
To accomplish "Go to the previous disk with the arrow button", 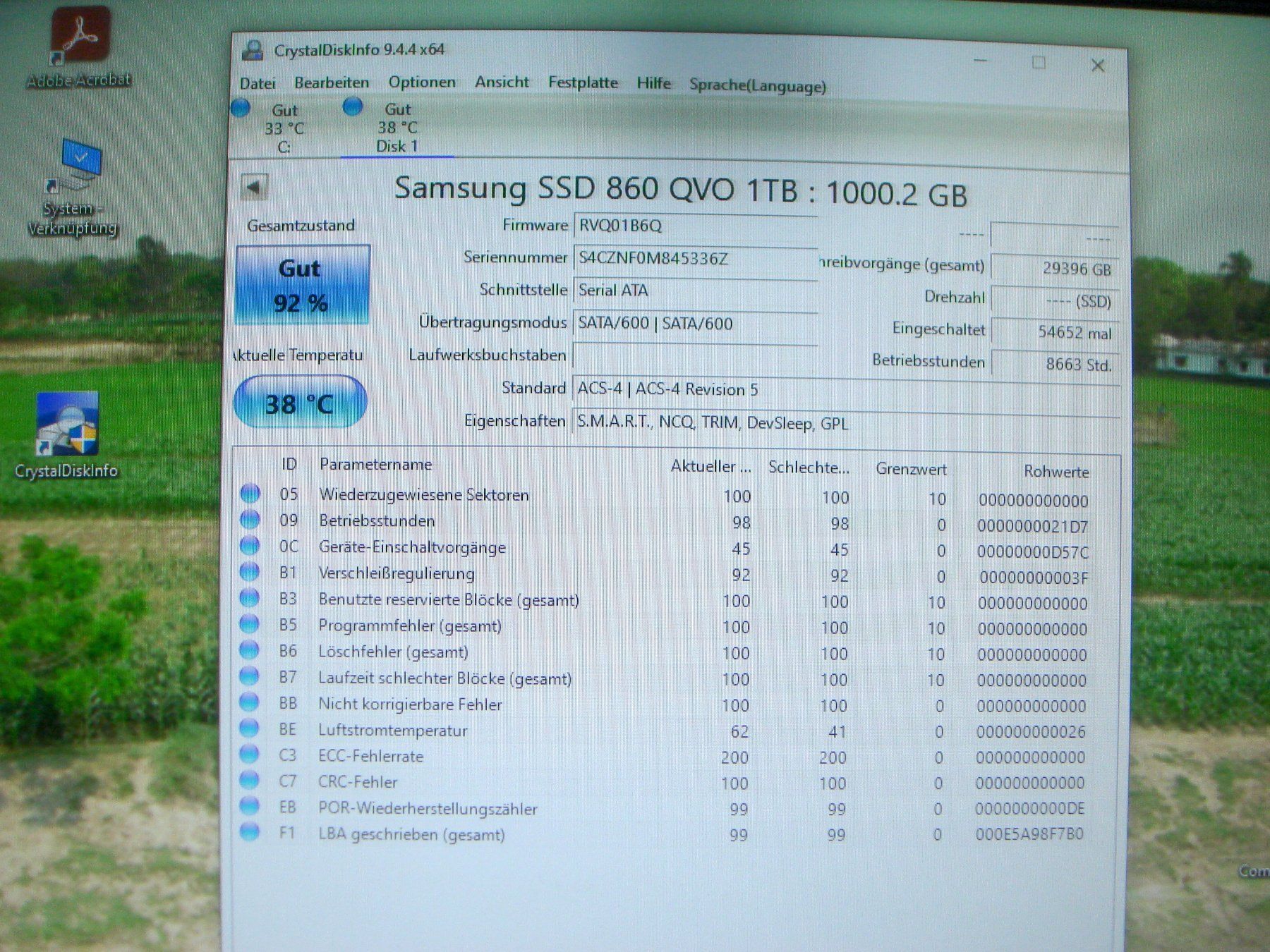I will click(254, 188).
